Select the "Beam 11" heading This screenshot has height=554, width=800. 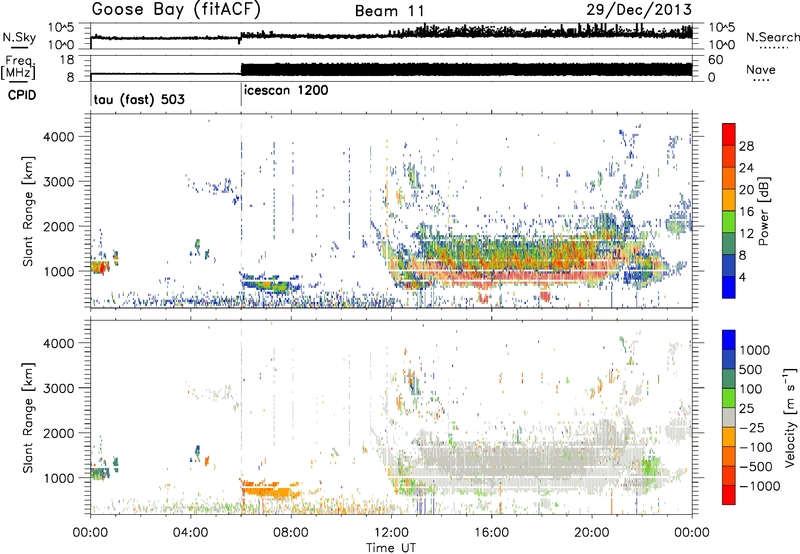point(390,11)
